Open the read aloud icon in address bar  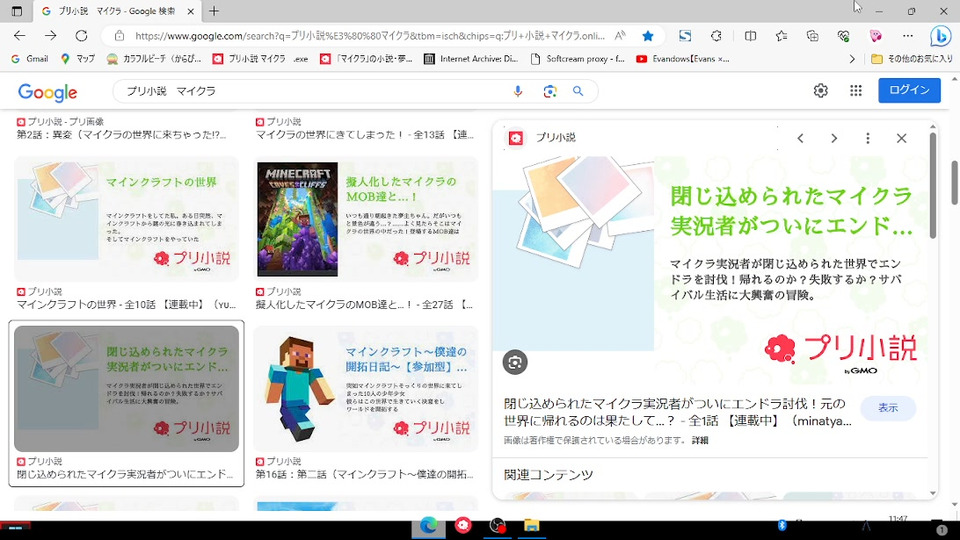(620, 36)
